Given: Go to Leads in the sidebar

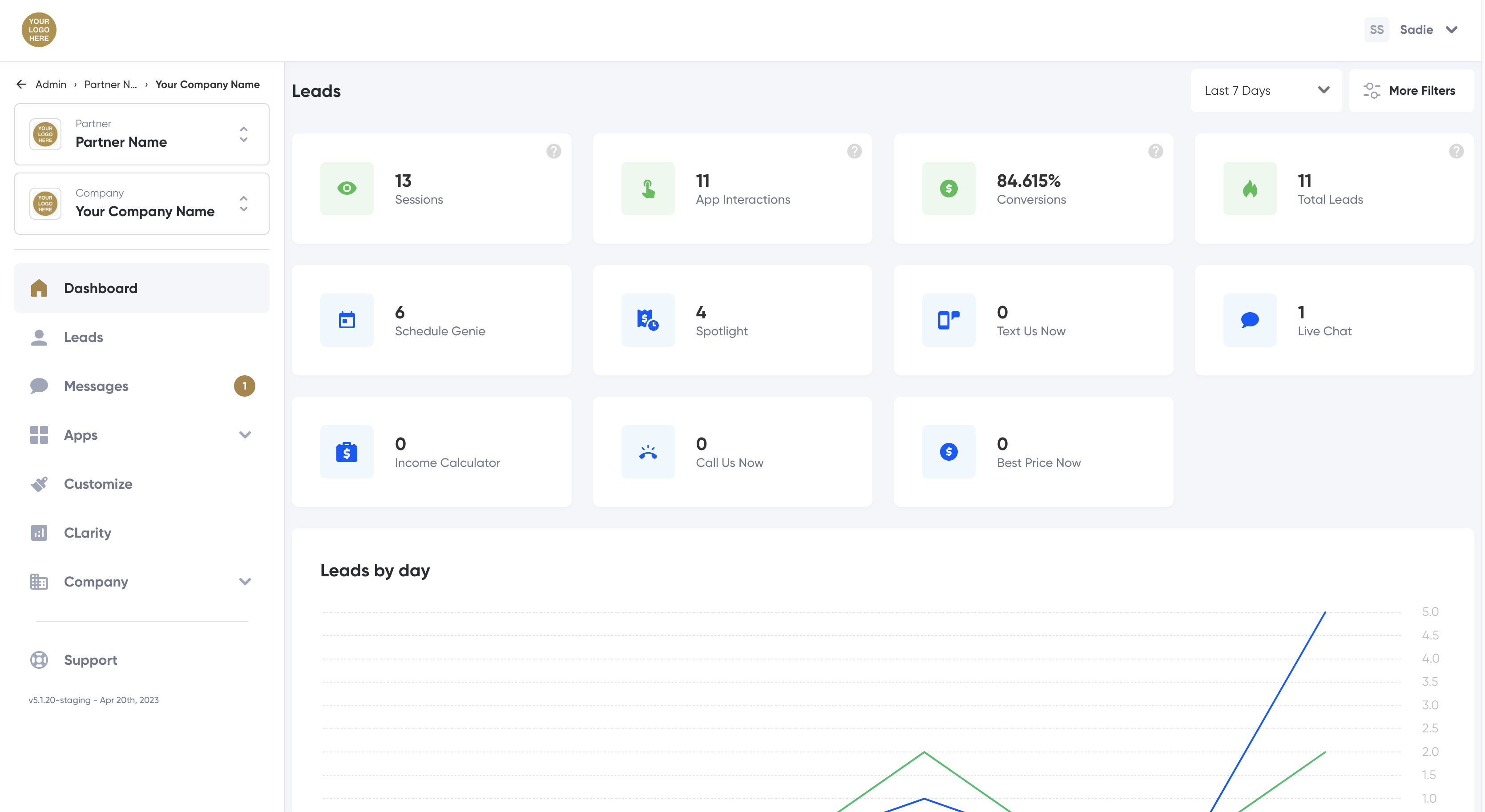Looking at the screenshot, I should coord(84,337).
